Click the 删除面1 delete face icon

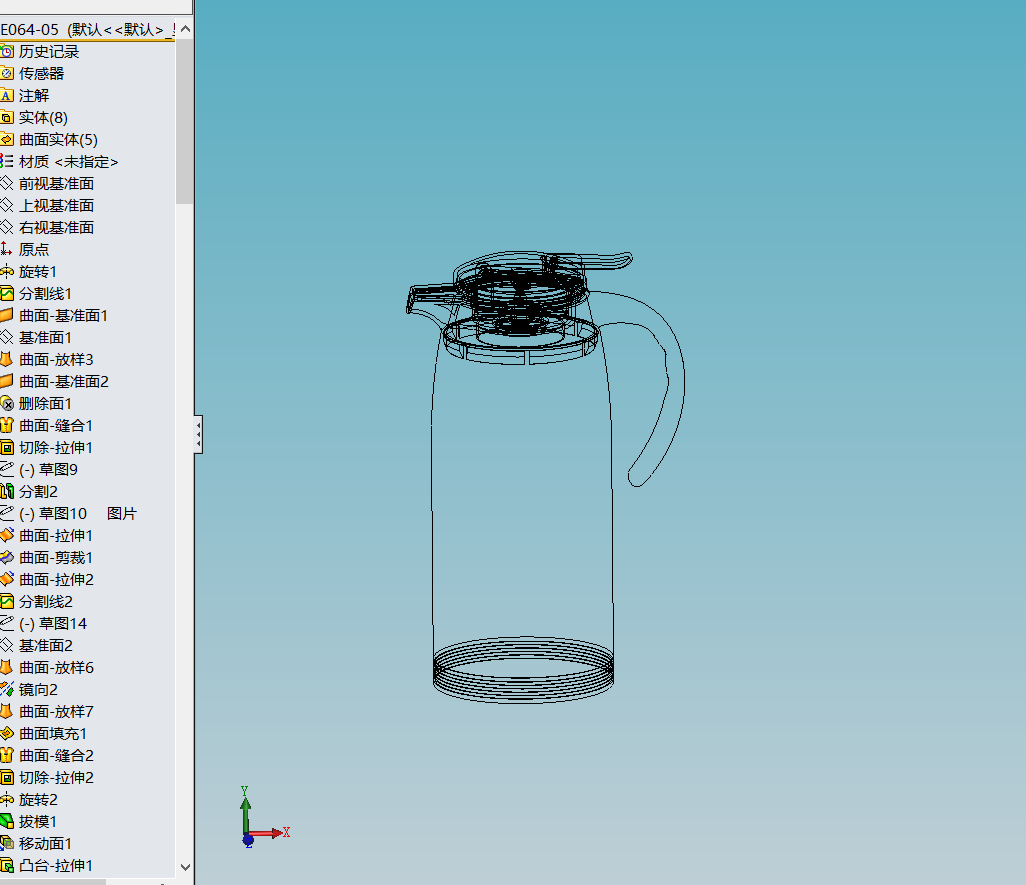(7, 404)
